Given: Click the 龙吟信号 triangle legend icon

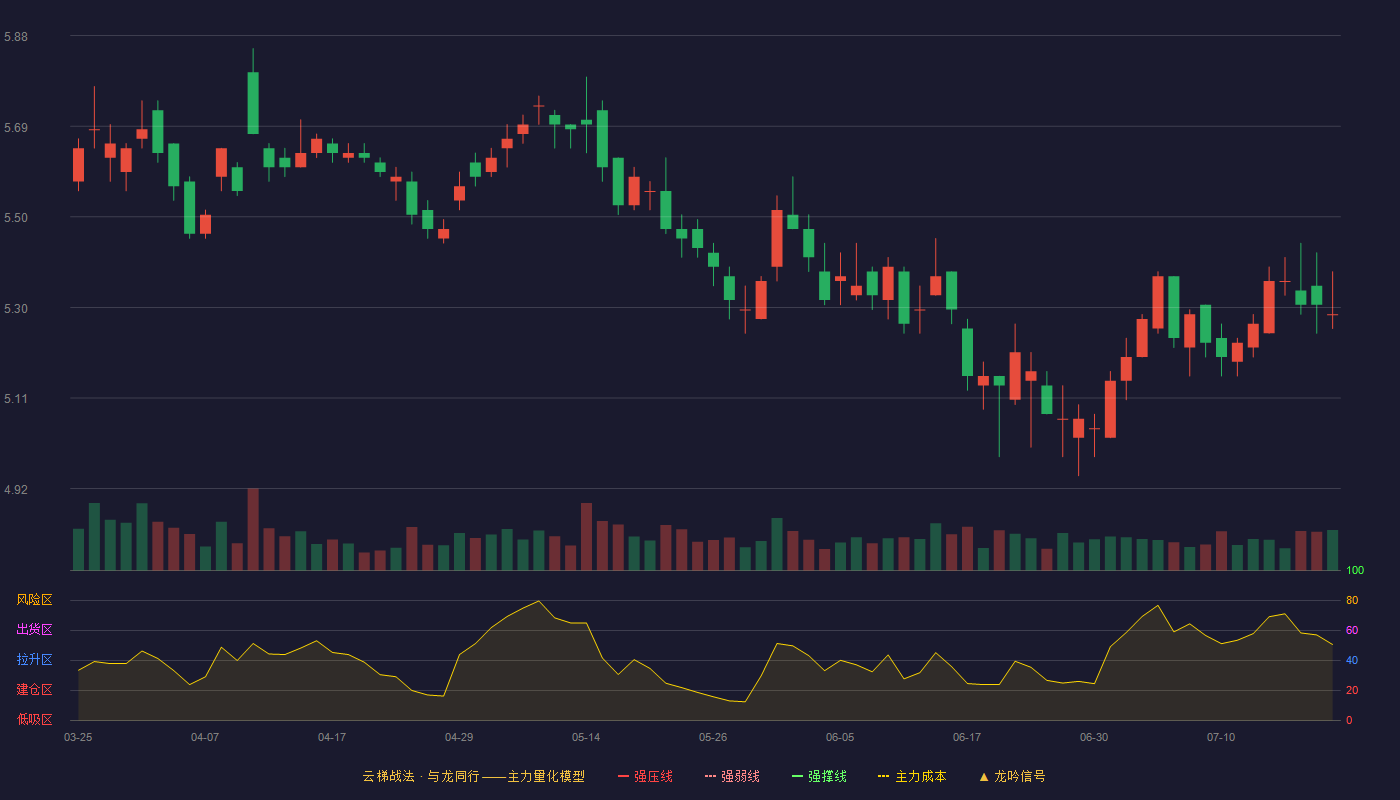Looking at the screenshot, I should pyautogui.click(x=984, y=776).
